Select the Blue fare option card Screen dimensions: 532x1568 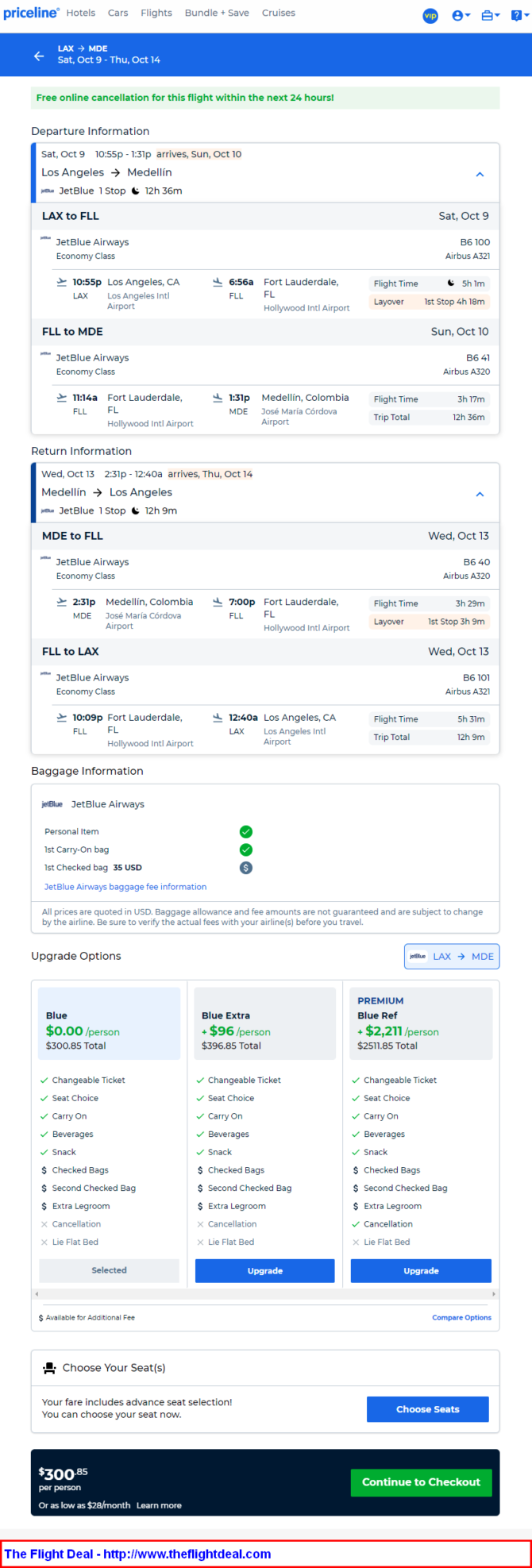[110, 1023]
